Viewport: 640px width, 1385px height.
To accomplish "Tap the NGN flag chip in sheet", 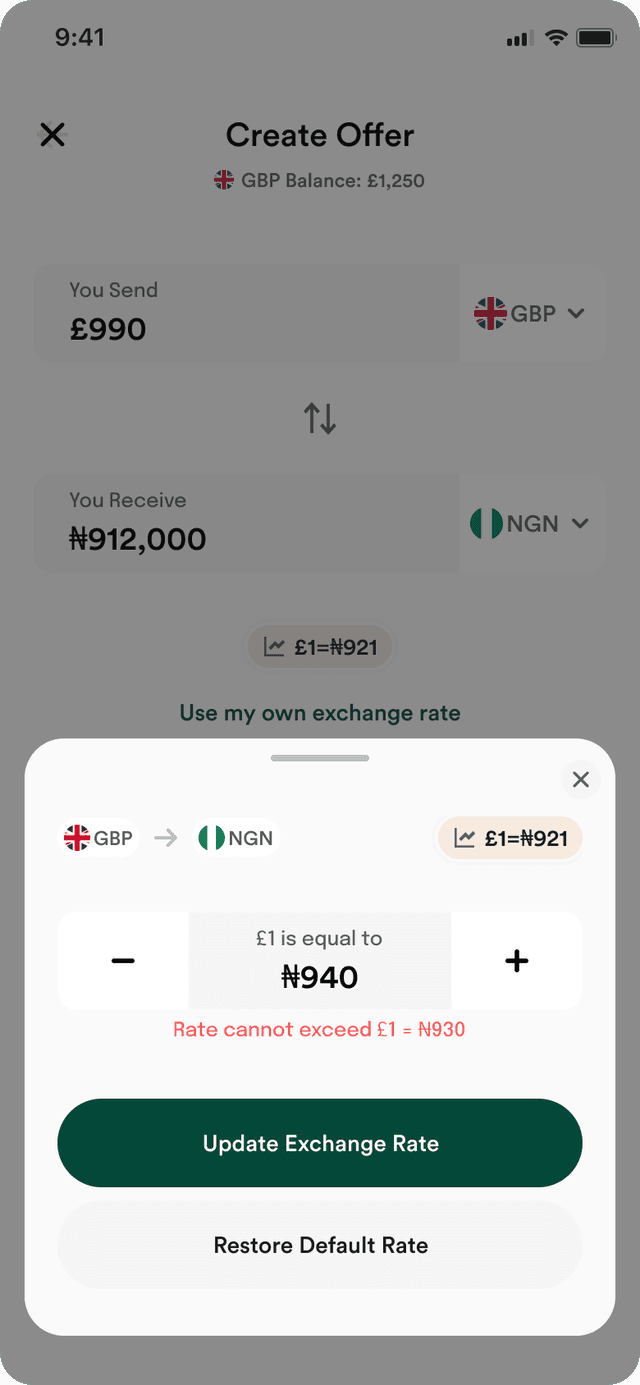I will (x=236, y=838).
